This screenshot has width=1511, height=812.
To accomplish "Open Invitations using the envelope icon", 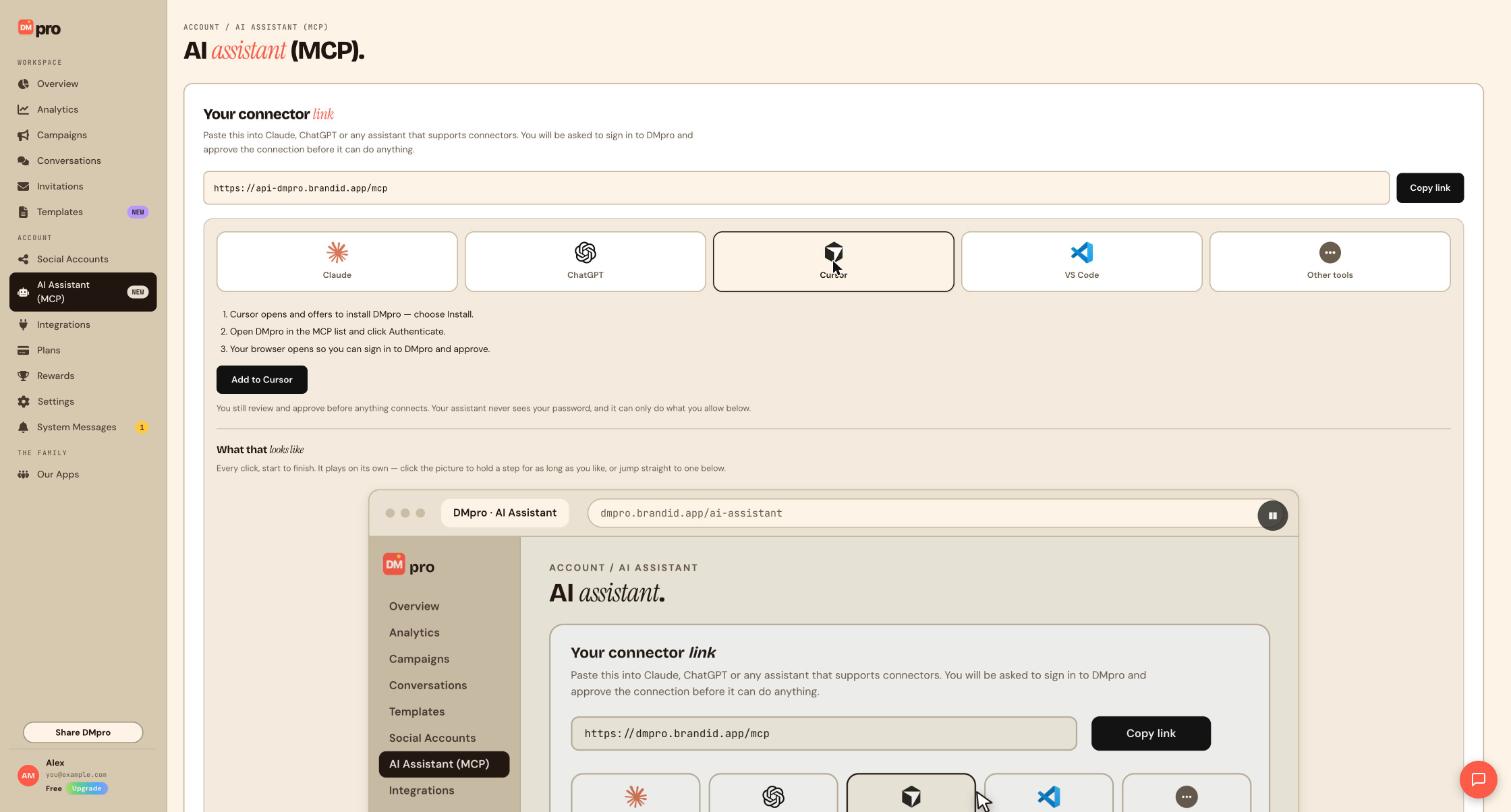I will pos(23,187).
